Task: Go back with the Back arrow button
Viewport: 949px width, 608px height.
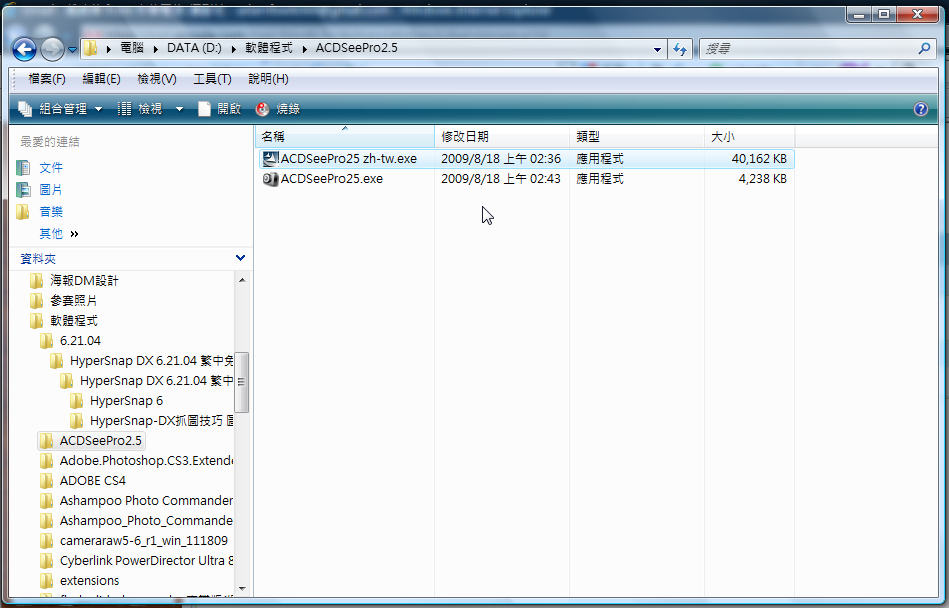Action: [25, 49]
